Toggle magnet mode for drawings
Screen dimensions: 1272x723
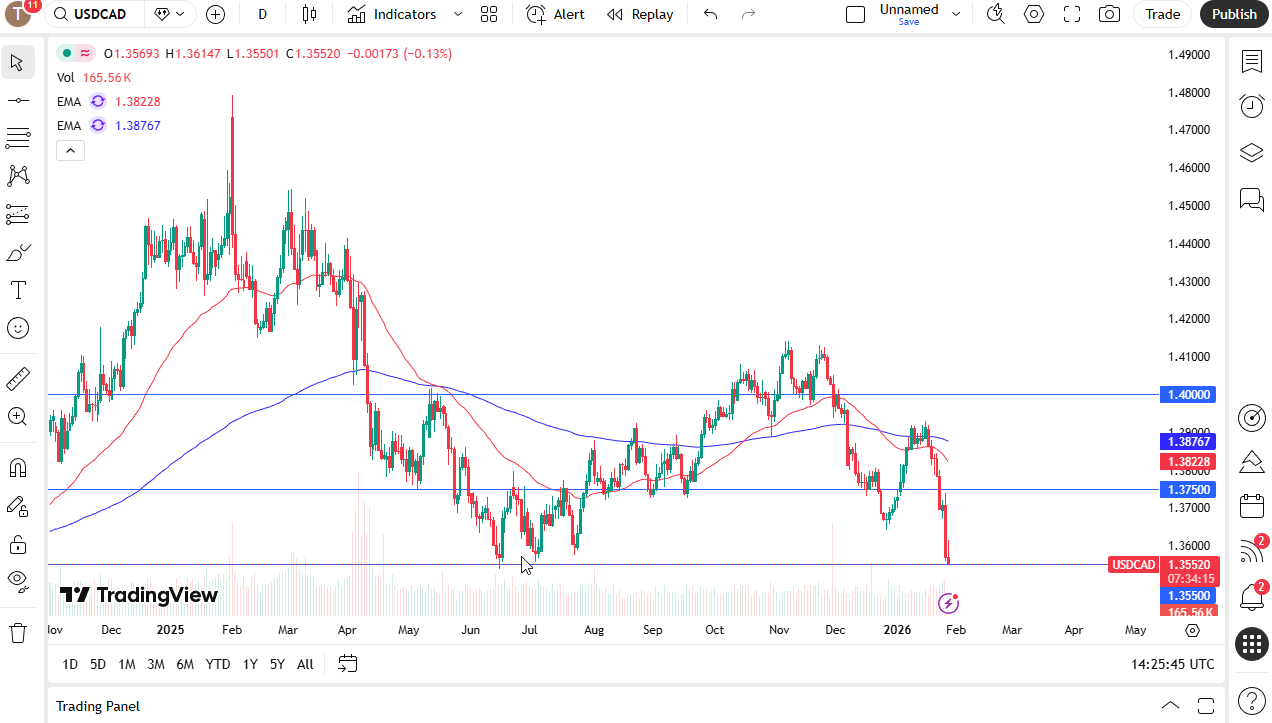[17, 468]
